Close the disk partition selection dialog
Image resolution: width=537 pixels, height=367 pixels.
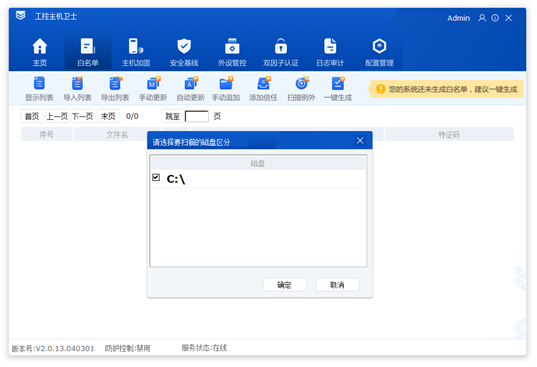tap(360, 140)
